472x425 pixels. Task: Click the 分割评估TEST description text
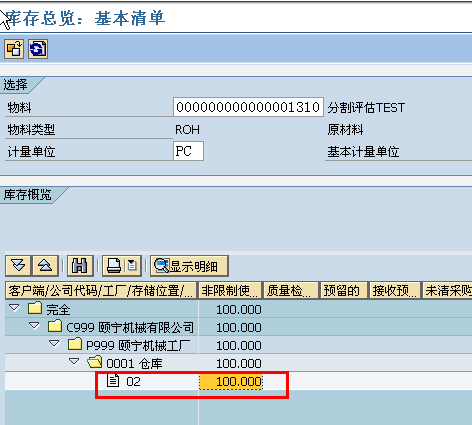tap(366, 108)
